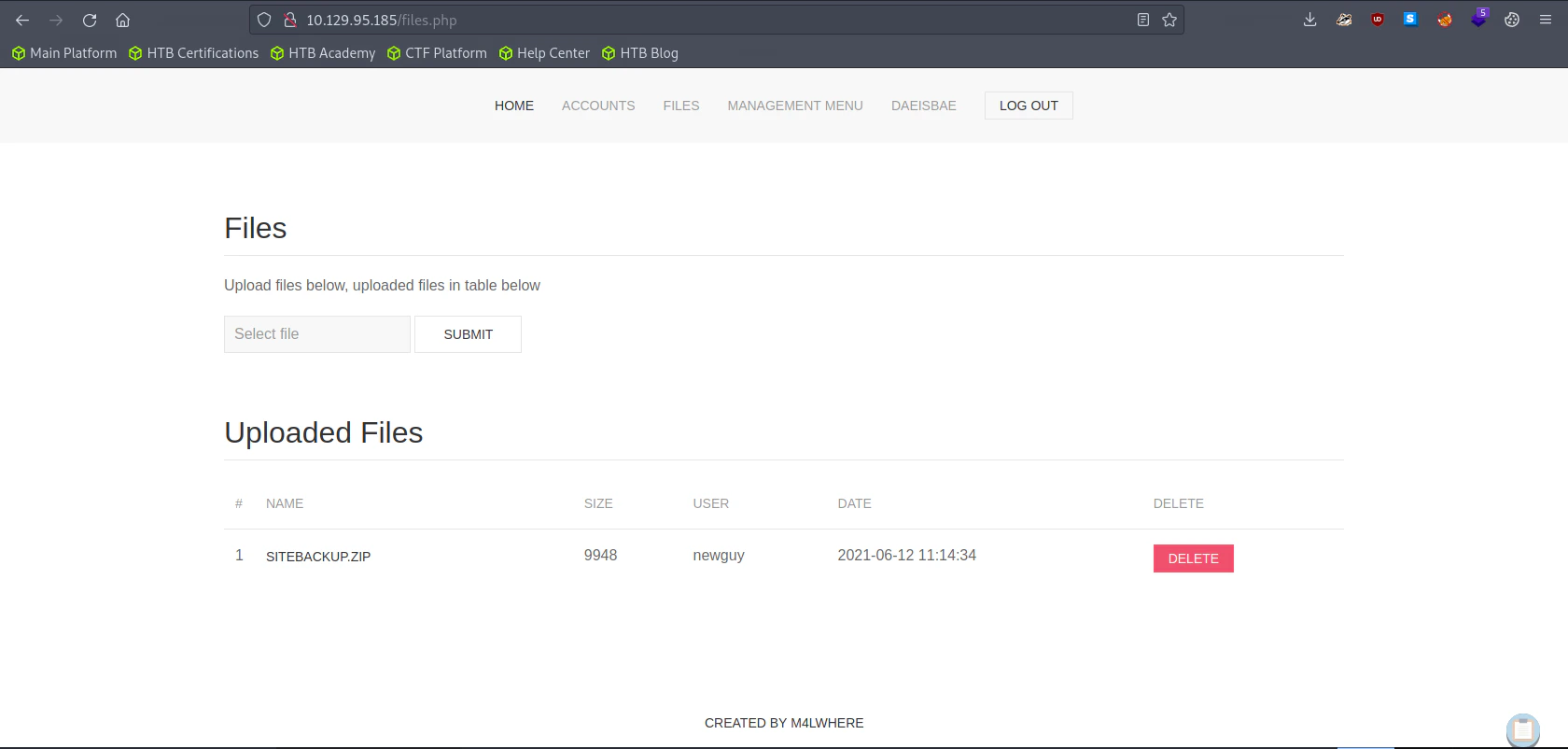The height and width of the screenshot is (749, 1568).
Task: Bookmark this page with the star icon
Action: point(1169,20)
